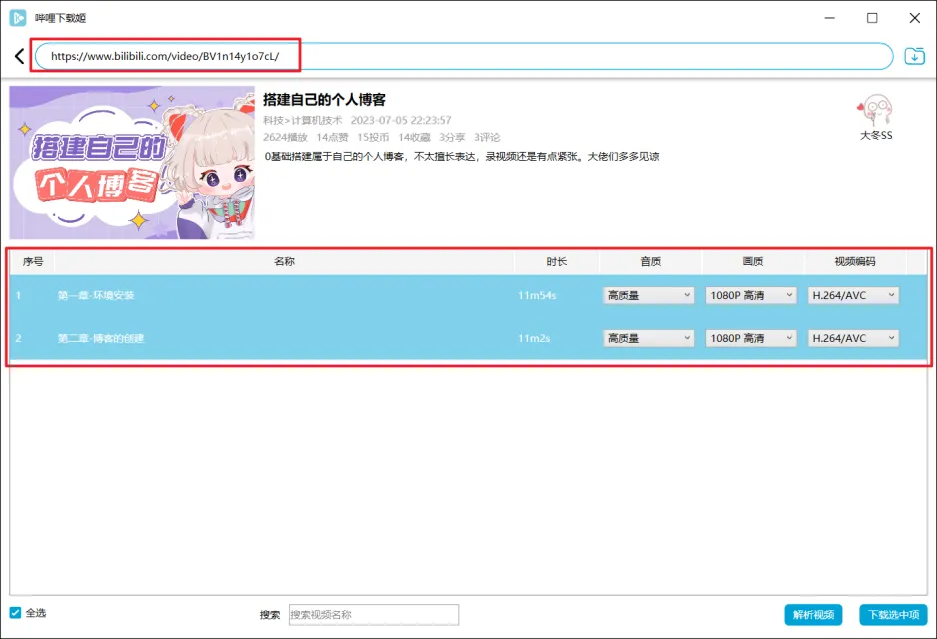Click the 大冬SS uploader avatar
This screenshot has width=937, height=639.
click(x=875, y=110)
